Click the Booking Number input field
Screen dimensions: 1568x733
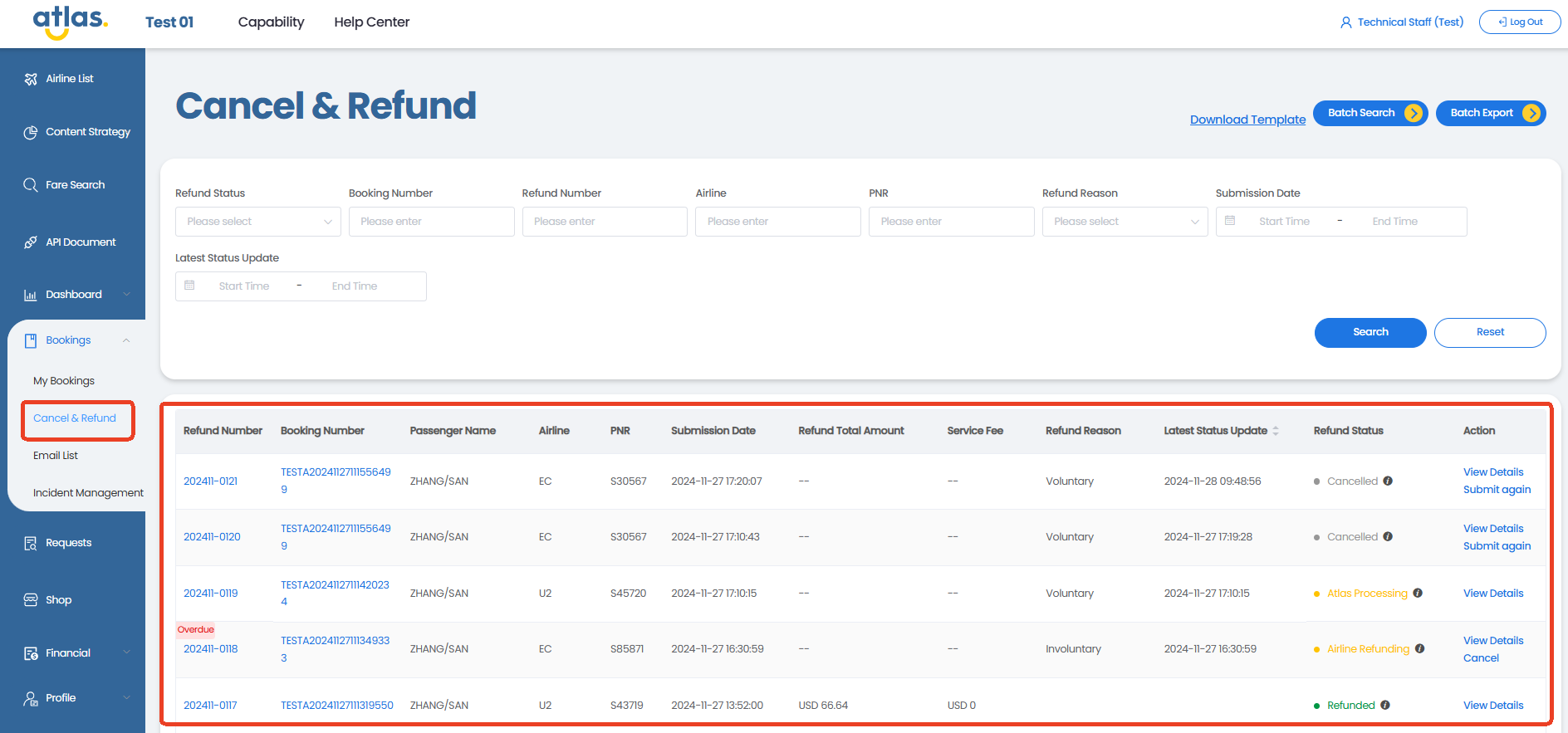[x=431, y=222]
